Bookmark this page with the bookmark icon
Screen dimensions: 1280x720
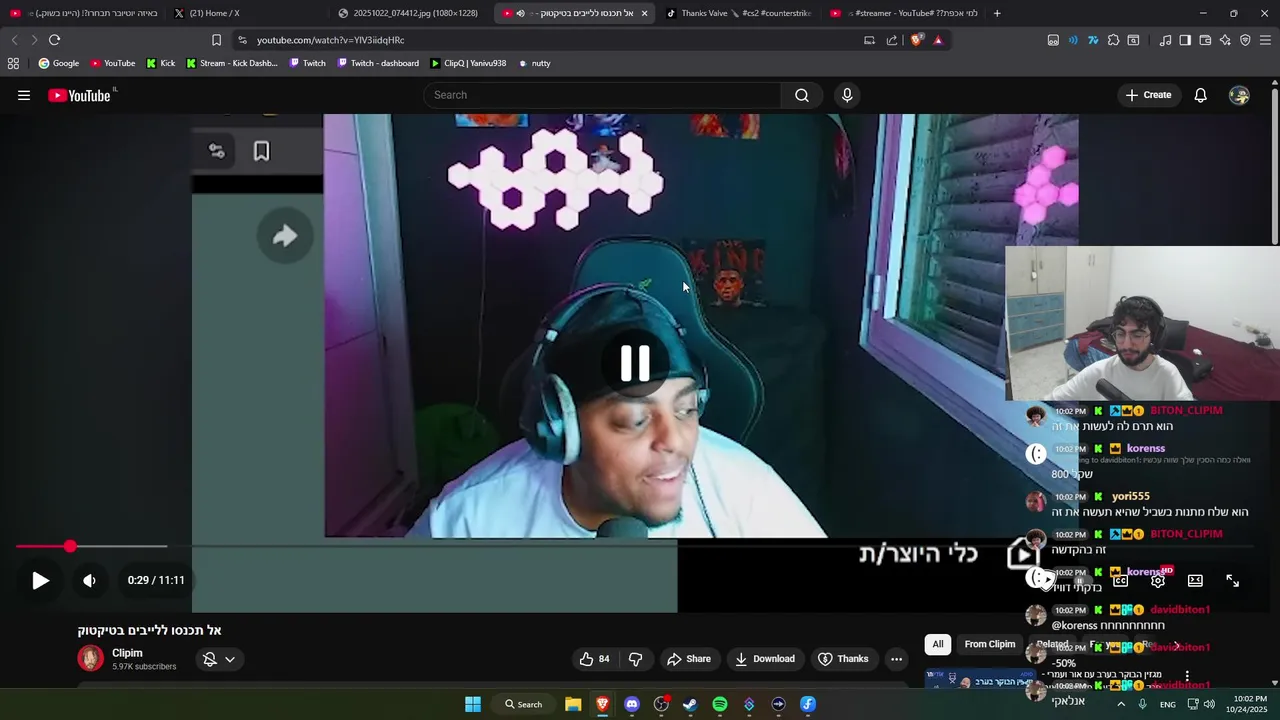pyautogui.click(x=216, y=40)
